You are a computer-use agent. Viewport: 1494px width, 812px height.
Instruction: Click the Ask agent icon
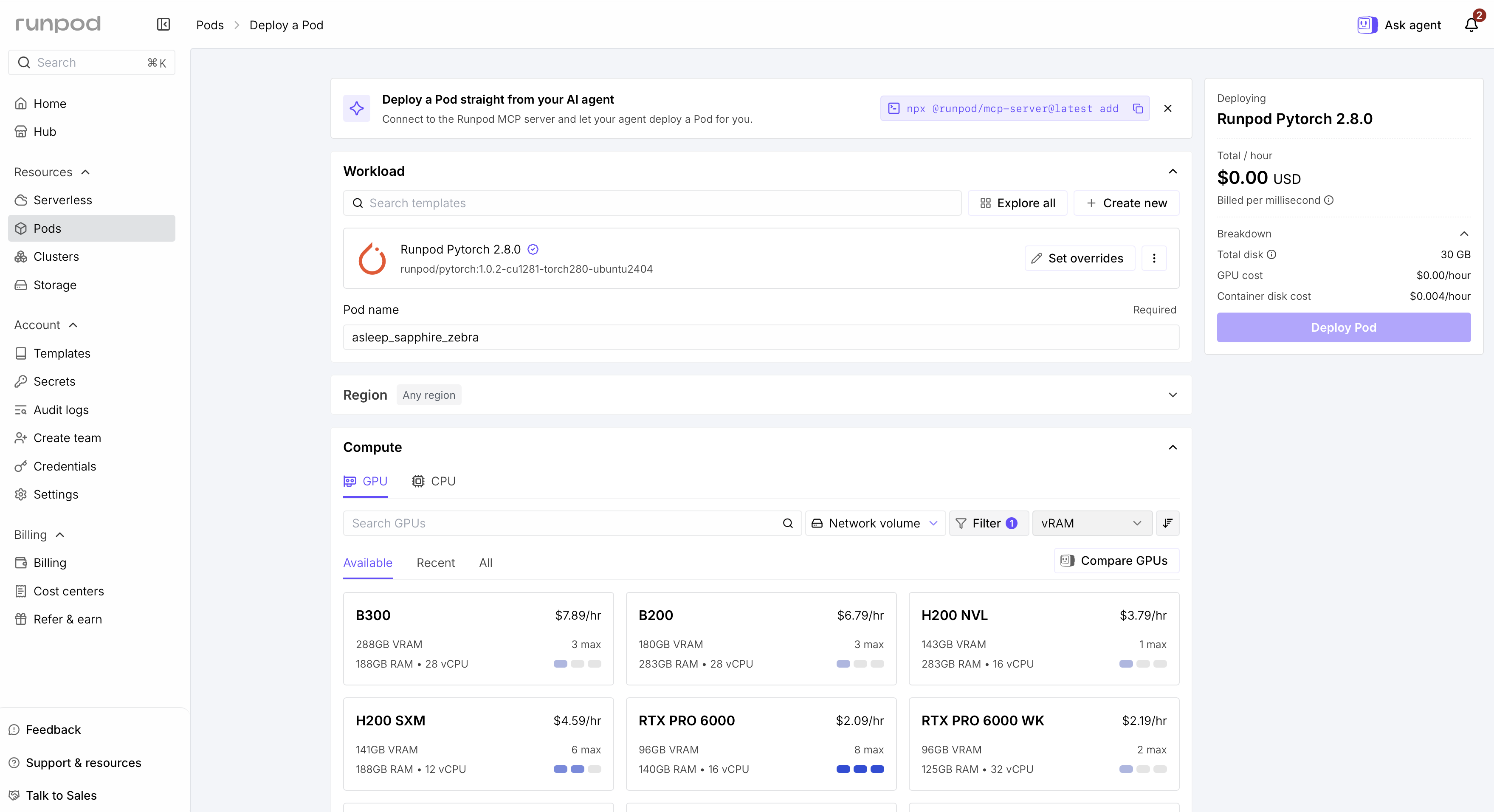1367,25
